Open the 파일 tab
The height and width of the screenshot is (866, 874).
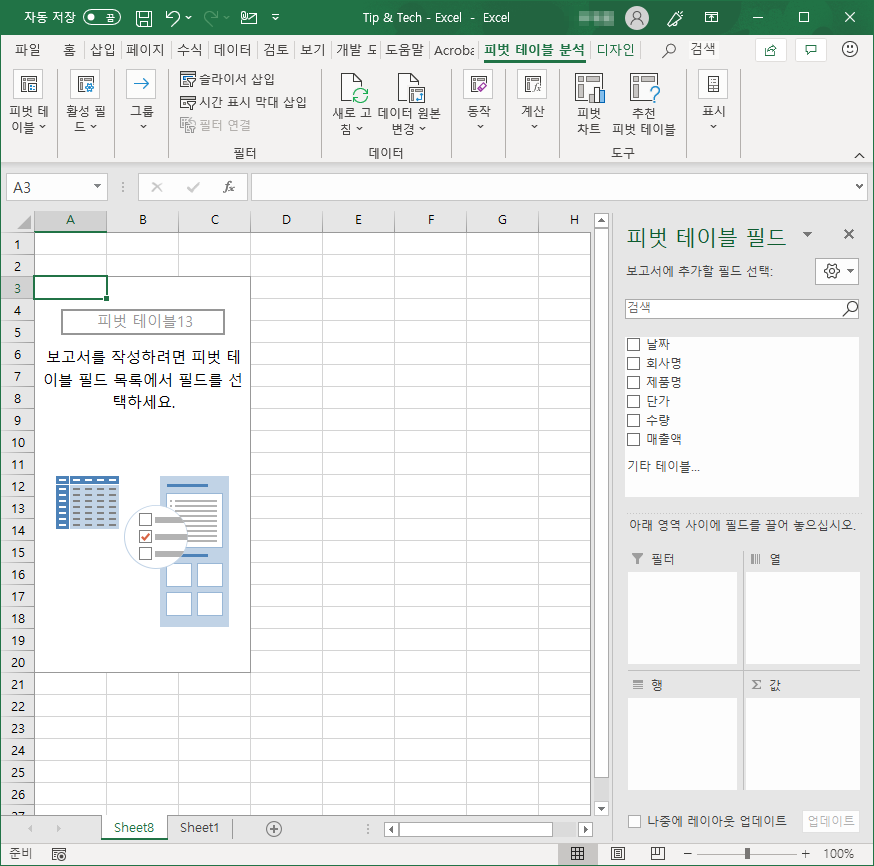tap(27, 50)
